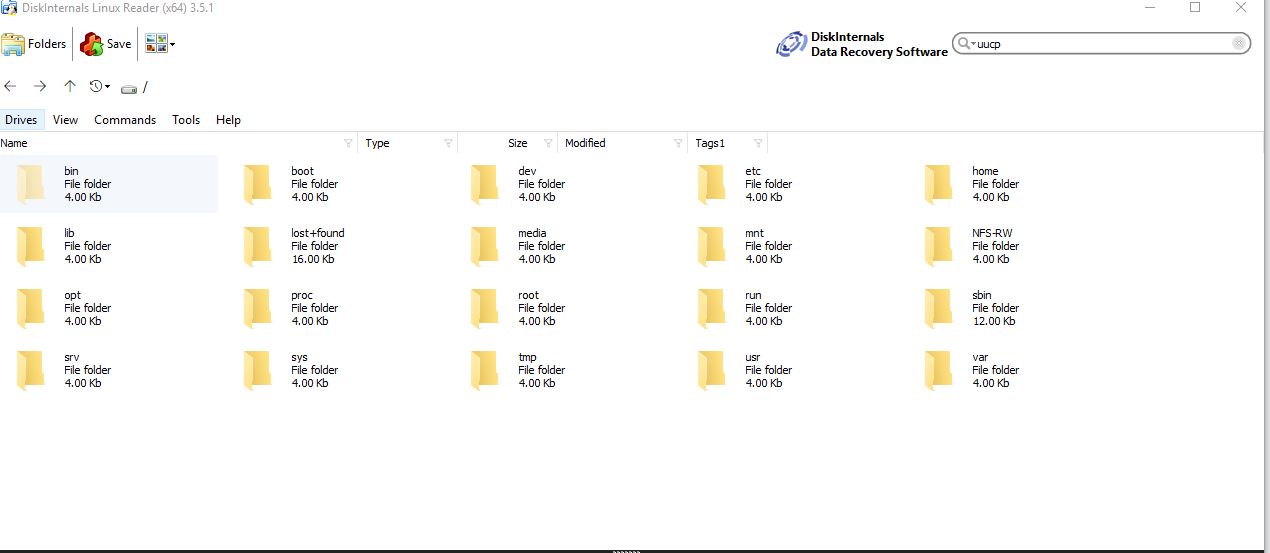Screen dimensions: 1270x553
Task: Select the var folder icon
Action: tap(938, 370)
